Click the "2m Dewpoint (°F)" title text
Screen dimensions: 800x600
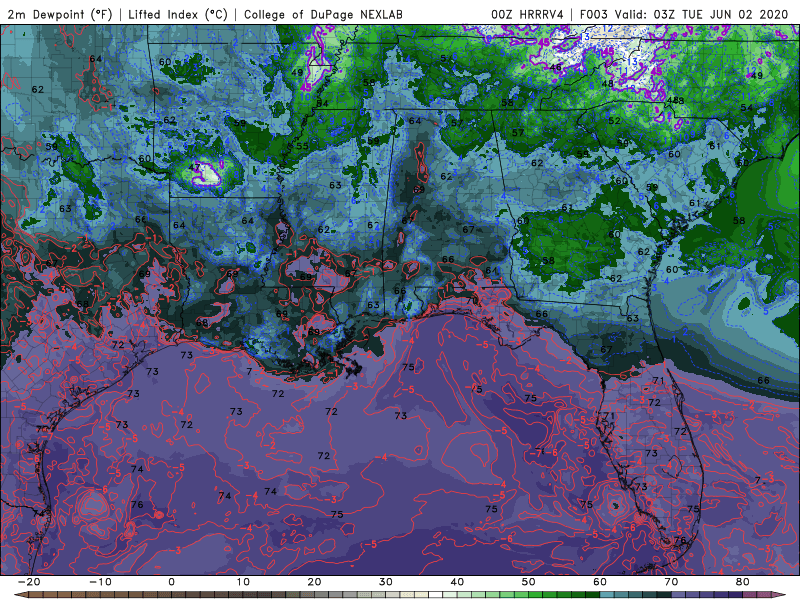coord(60,14)
